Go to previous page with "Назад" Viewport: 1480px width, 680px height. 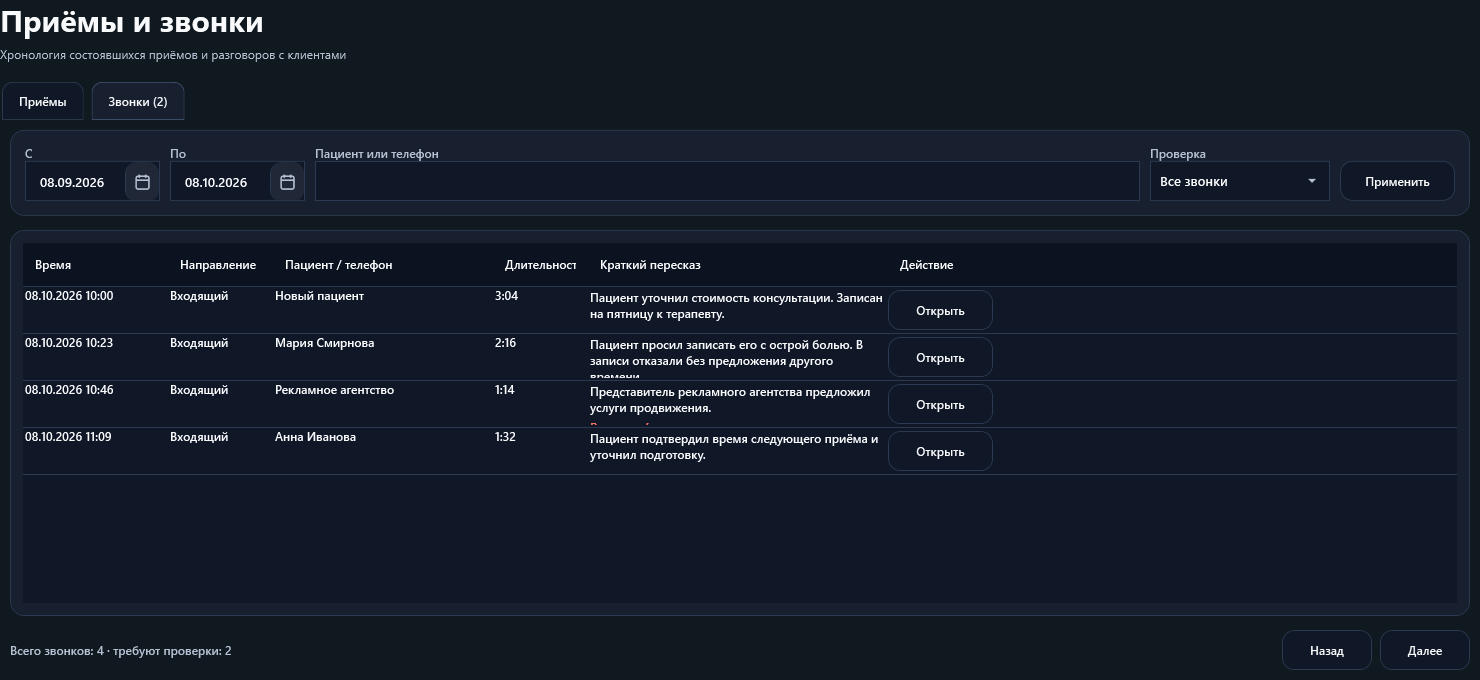click(1326, 650)
